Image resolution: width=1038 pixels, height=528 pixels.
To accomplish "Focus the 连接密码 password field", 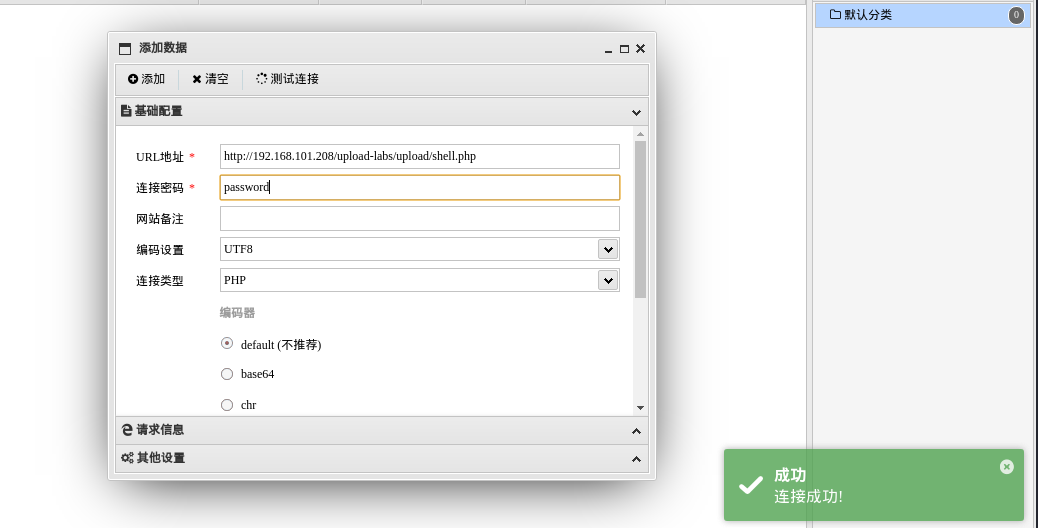I will [x=420, y=187].
